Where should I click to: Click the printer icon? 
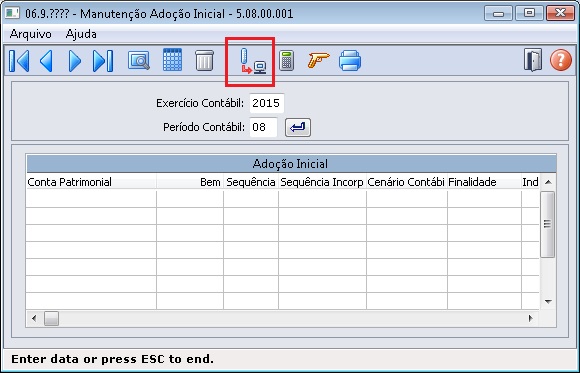pyautogui.click(x=350, y=60)
